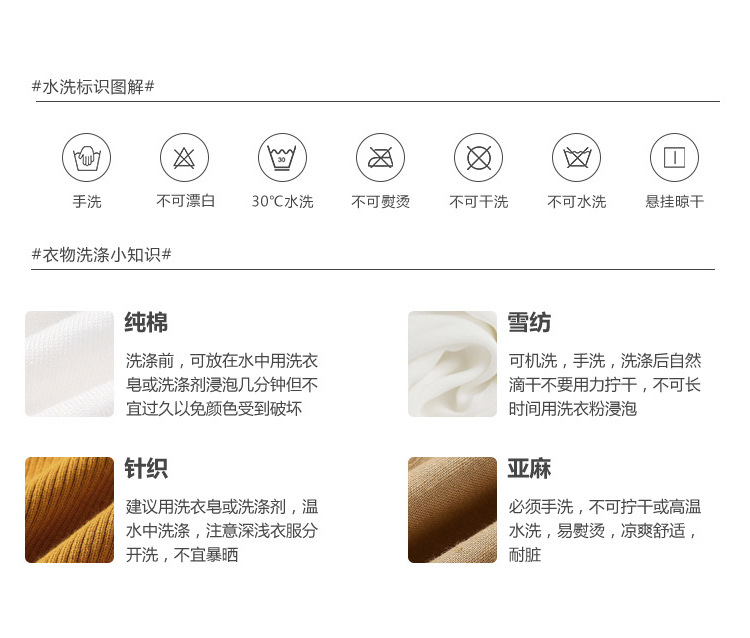Viewport: 750px width, 638px height.
Task: Select the hang-to-dry (悬挂晾干) icon
Action: click(x=674, y=157)
